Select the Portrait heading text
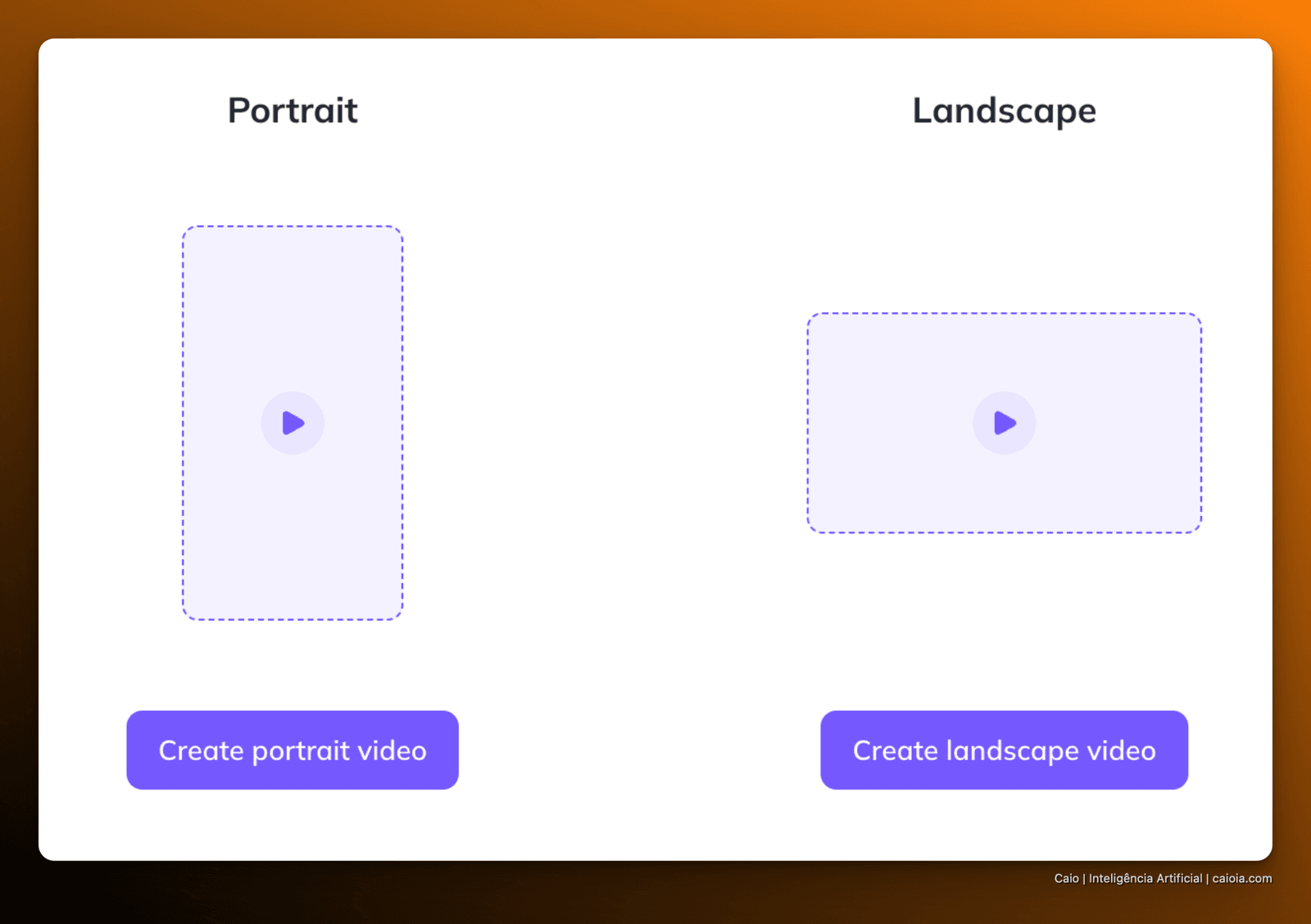This screenshot has height=924, width=1311. [x=293, y=111]
